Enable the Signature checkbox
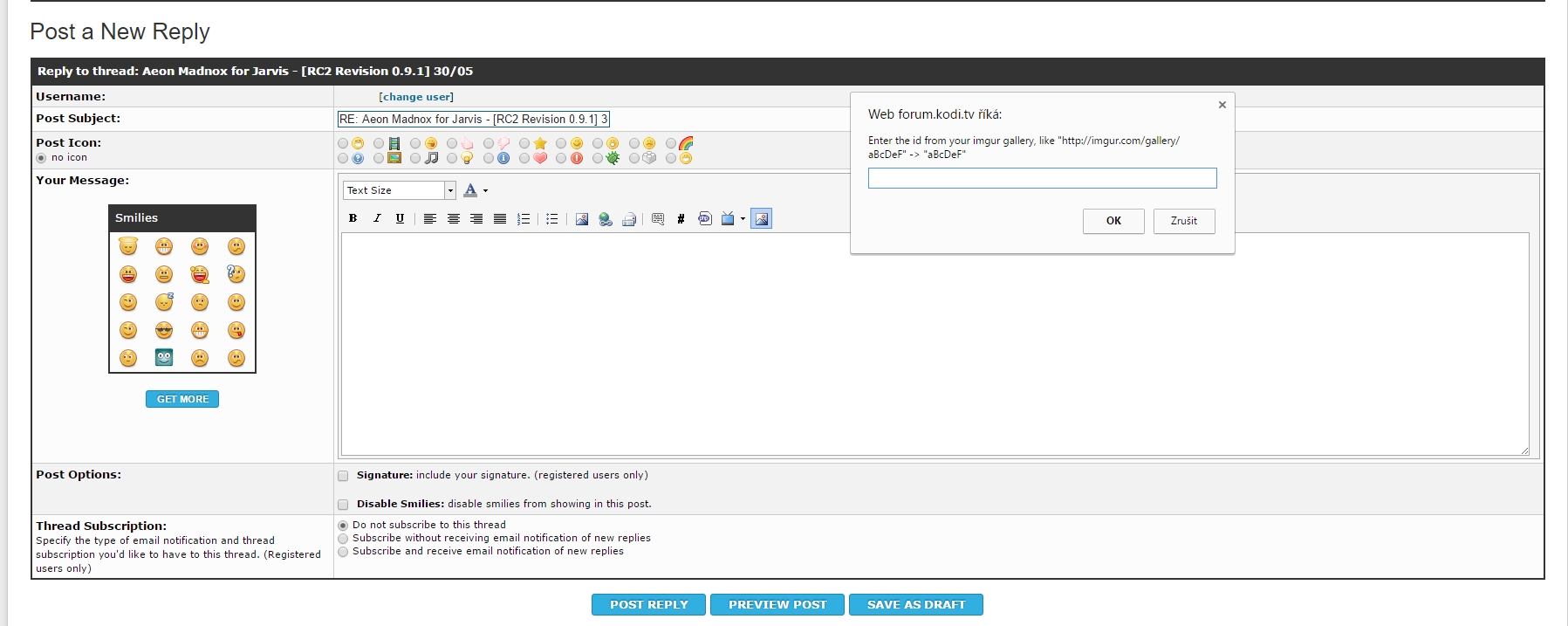The width and height of the screenshot is (1568, 626). [x=343, y=476]
